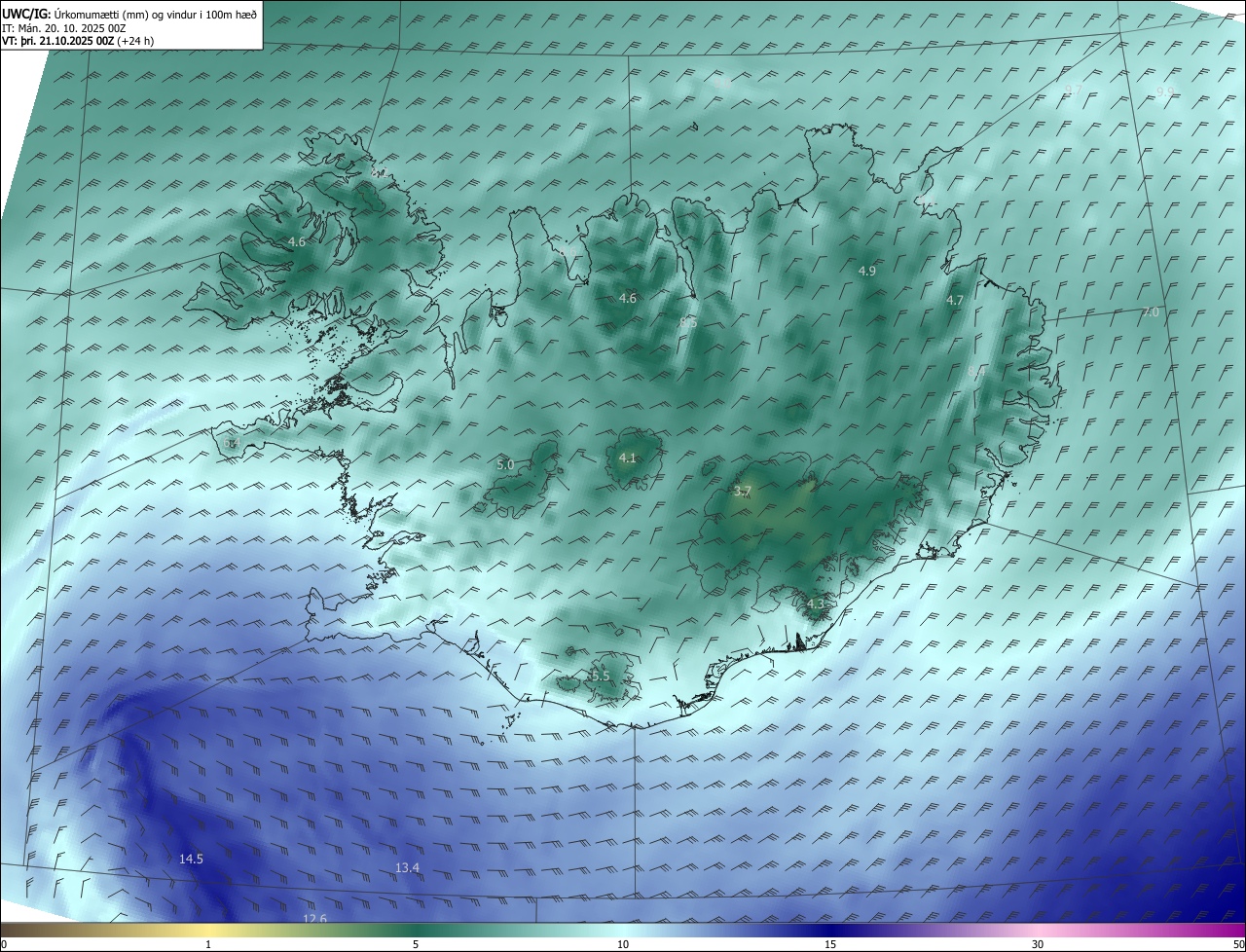1246x952 pixels.
Task: Click the 14.5 value label on the map
Action: [x=191, y=859]
